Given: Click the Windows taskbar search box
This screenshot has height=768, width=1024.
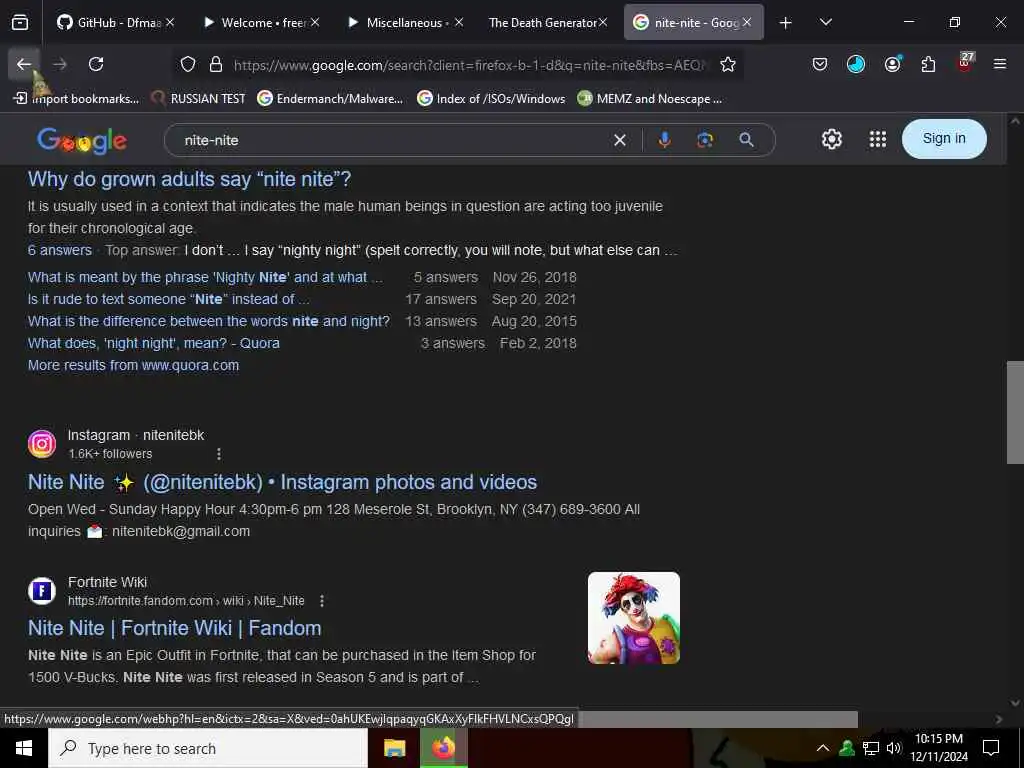Looking at the screenshot, I should [x=208, y=748].
